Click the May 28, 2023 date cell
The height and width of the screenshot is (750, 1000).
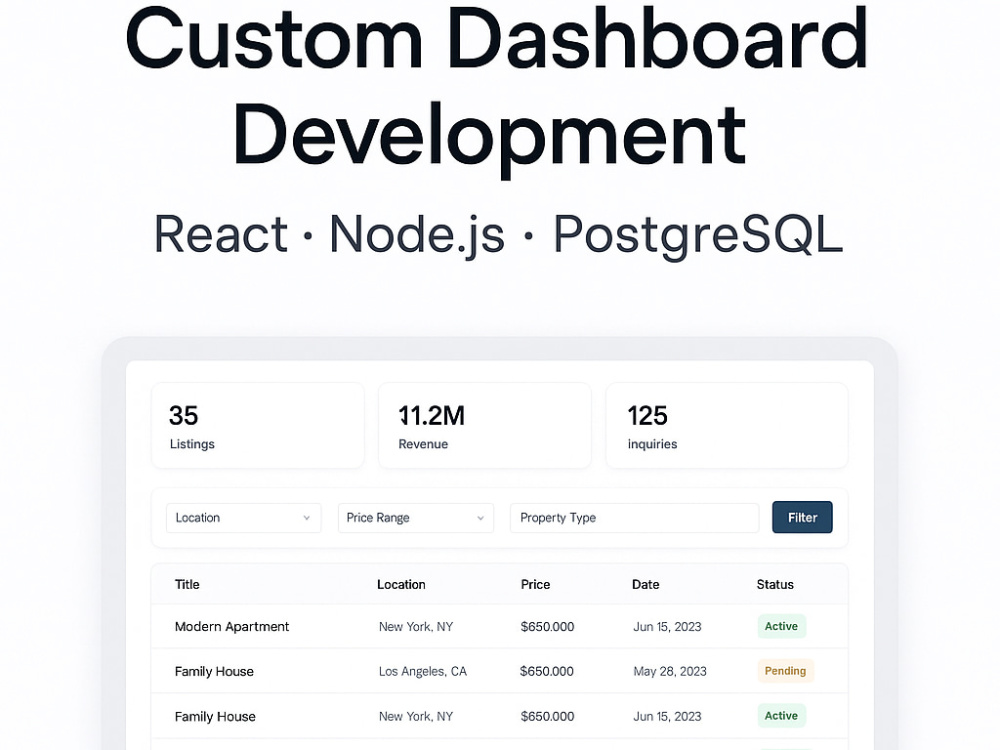[670, 671]
